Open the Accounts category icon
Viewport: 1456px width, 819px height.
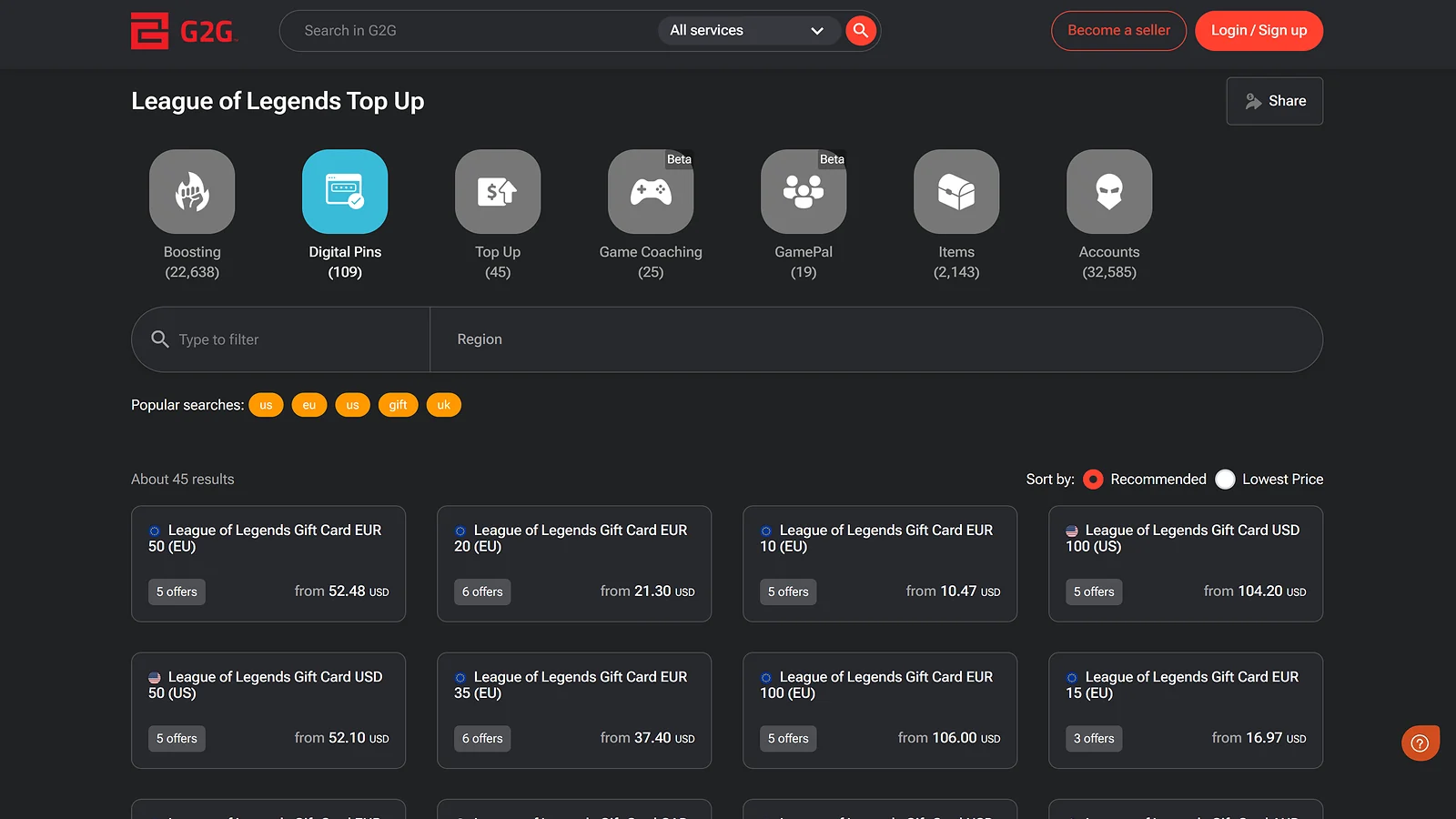pyautogui.click(x=1108, y=192)
